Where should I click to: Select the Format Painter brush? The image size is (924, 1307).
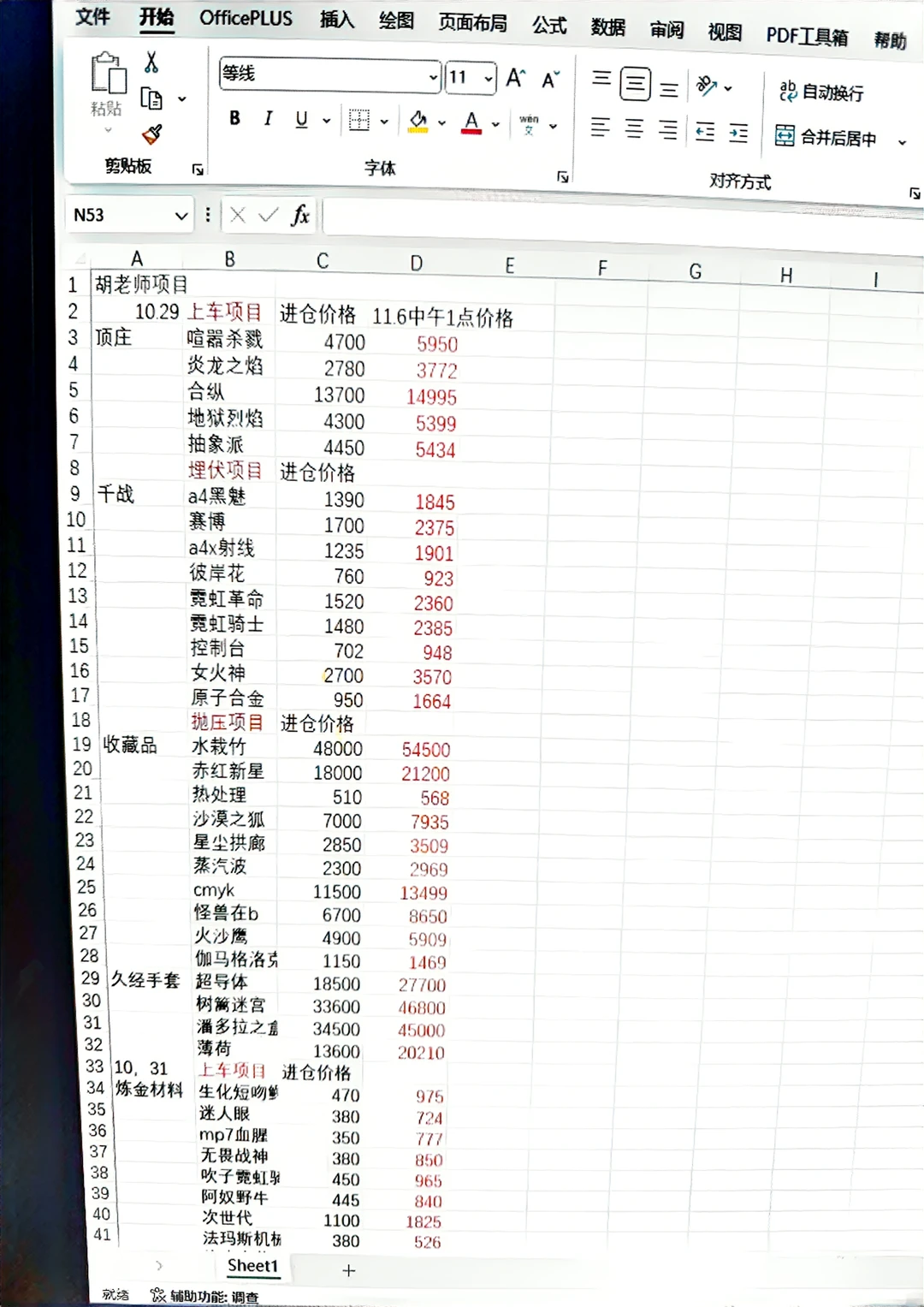coord(152,134)
